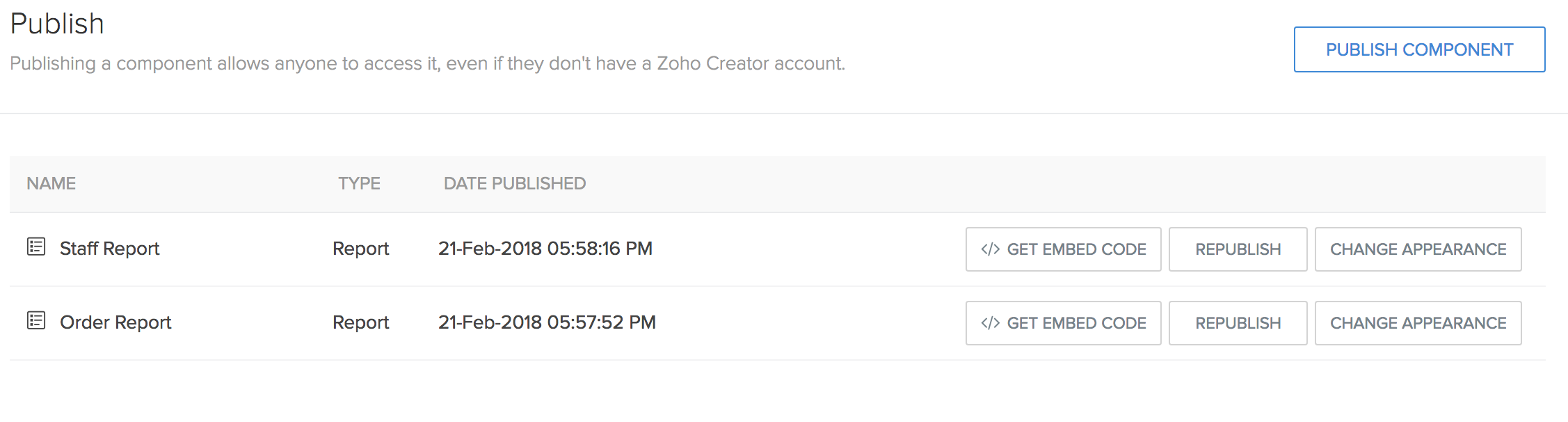Image resolution: width=1568 pixels, height=422 pixels.
Task: Open Change Appearance for Staff Report
Action: [1418, 249]
